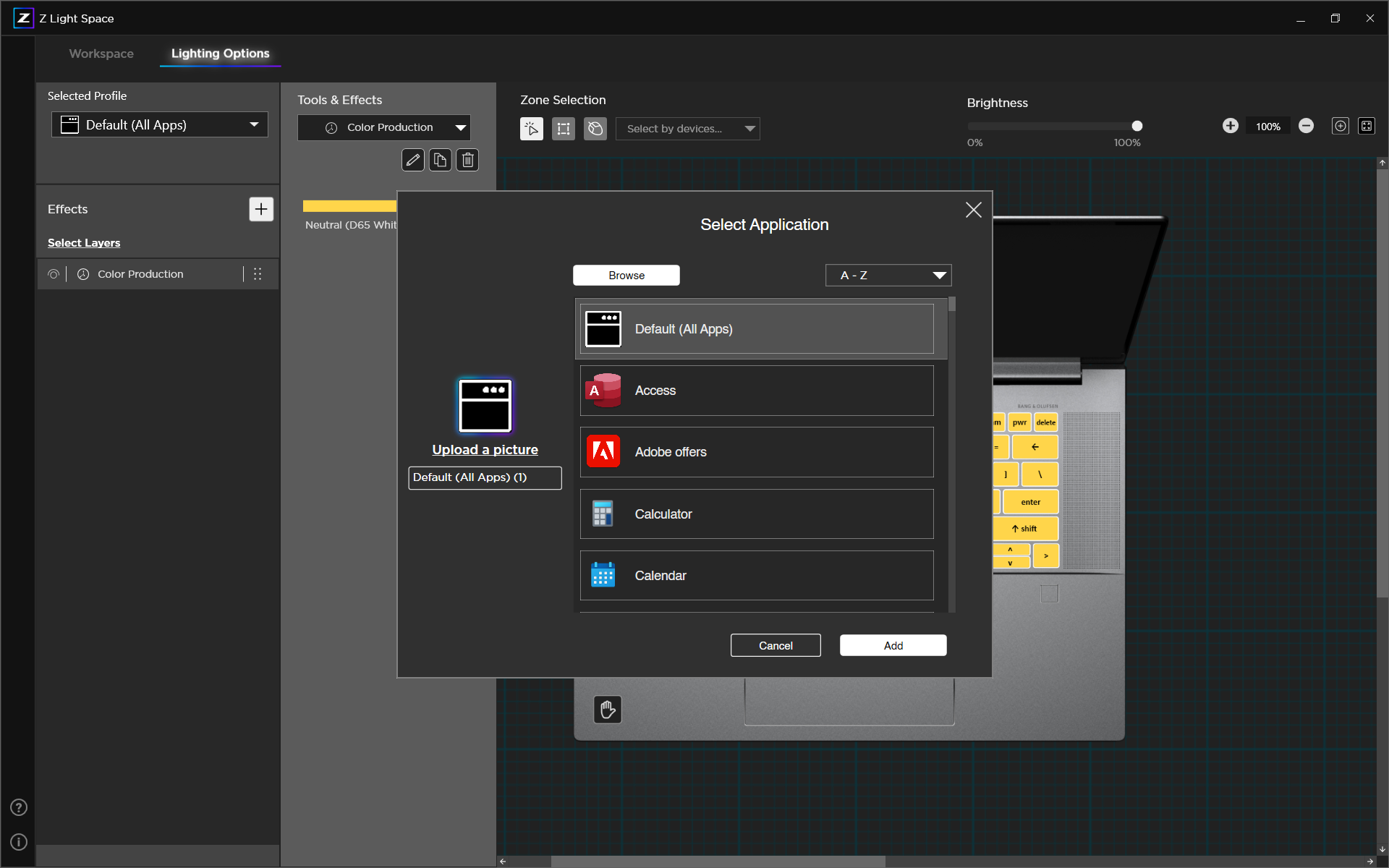Click the profile name input field
This screenshot has height=868, width=1389.
click(485, 477)
